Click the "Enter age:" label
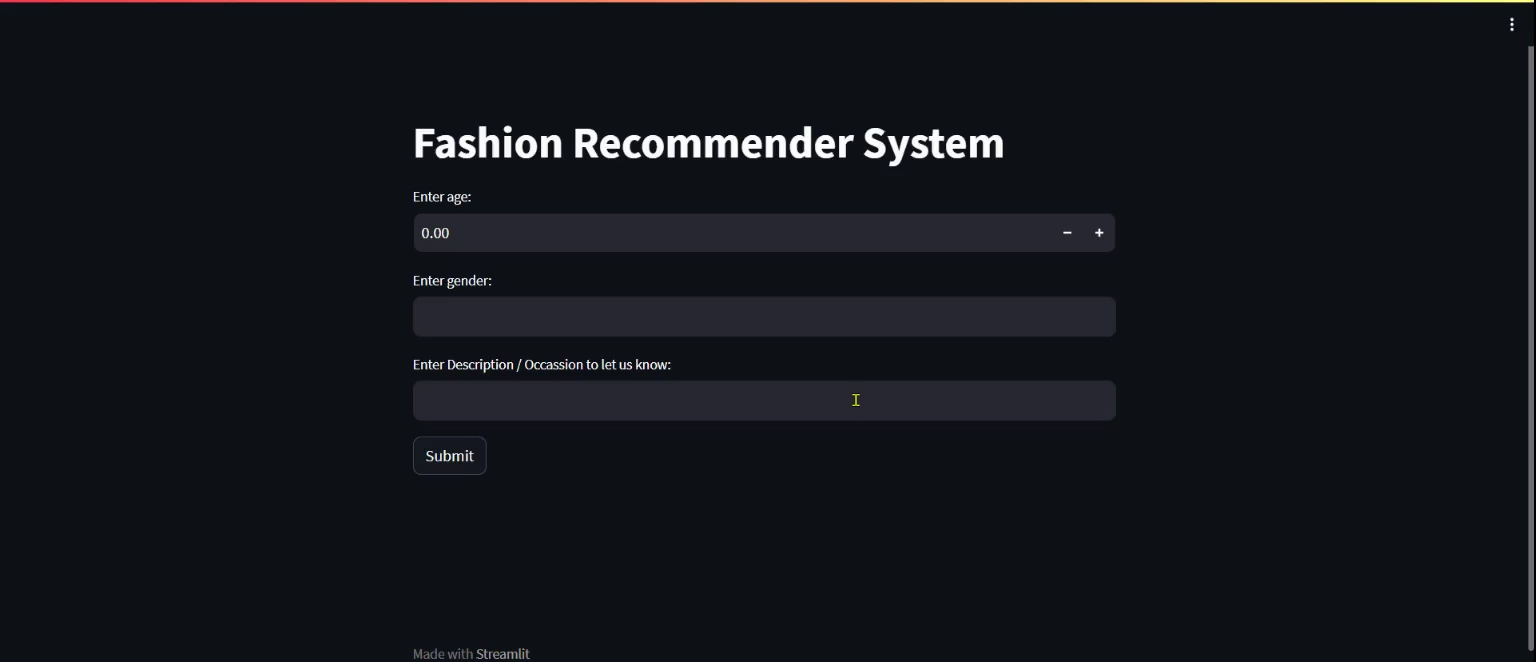The height and width of the screenshot is (662, 1536). [x=442, y=197]
